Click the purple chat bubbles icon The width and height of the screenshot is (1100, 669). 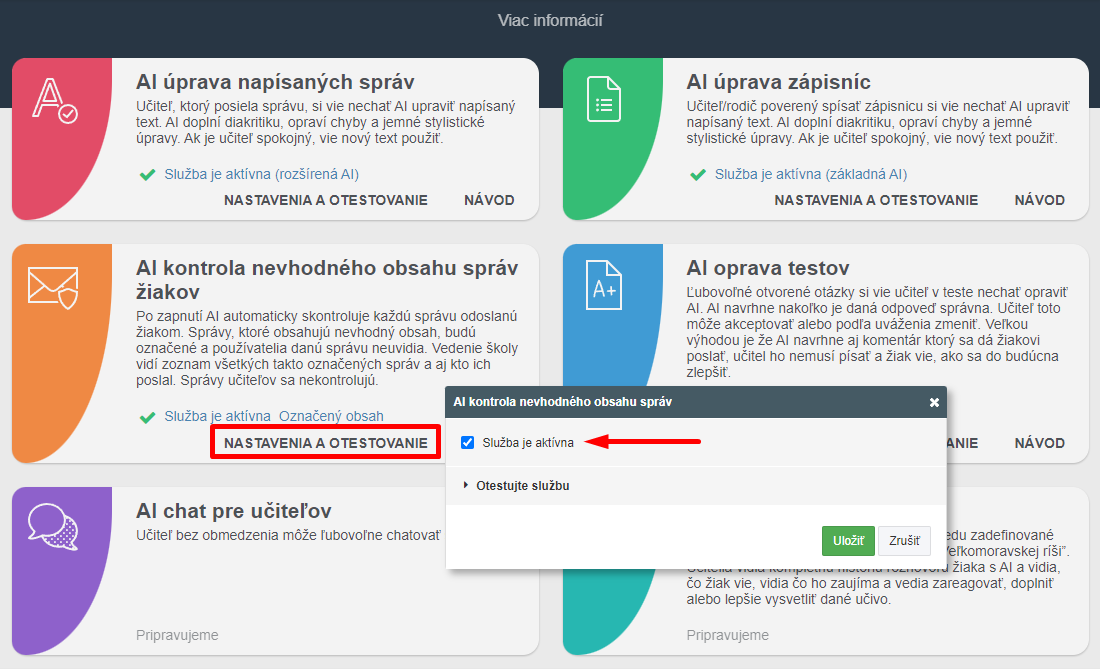pyautogui.click(x=54, y=527)
